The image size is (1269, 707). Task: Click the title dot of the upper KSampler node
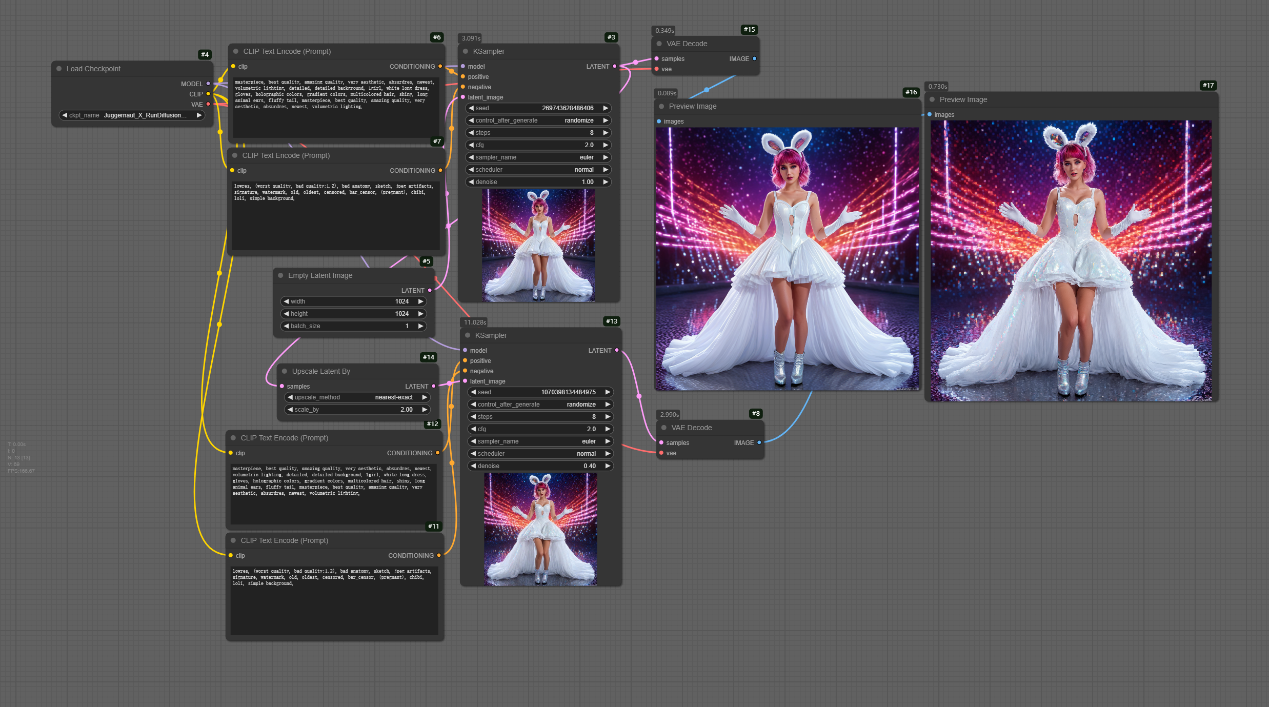[x=467, y=51]
